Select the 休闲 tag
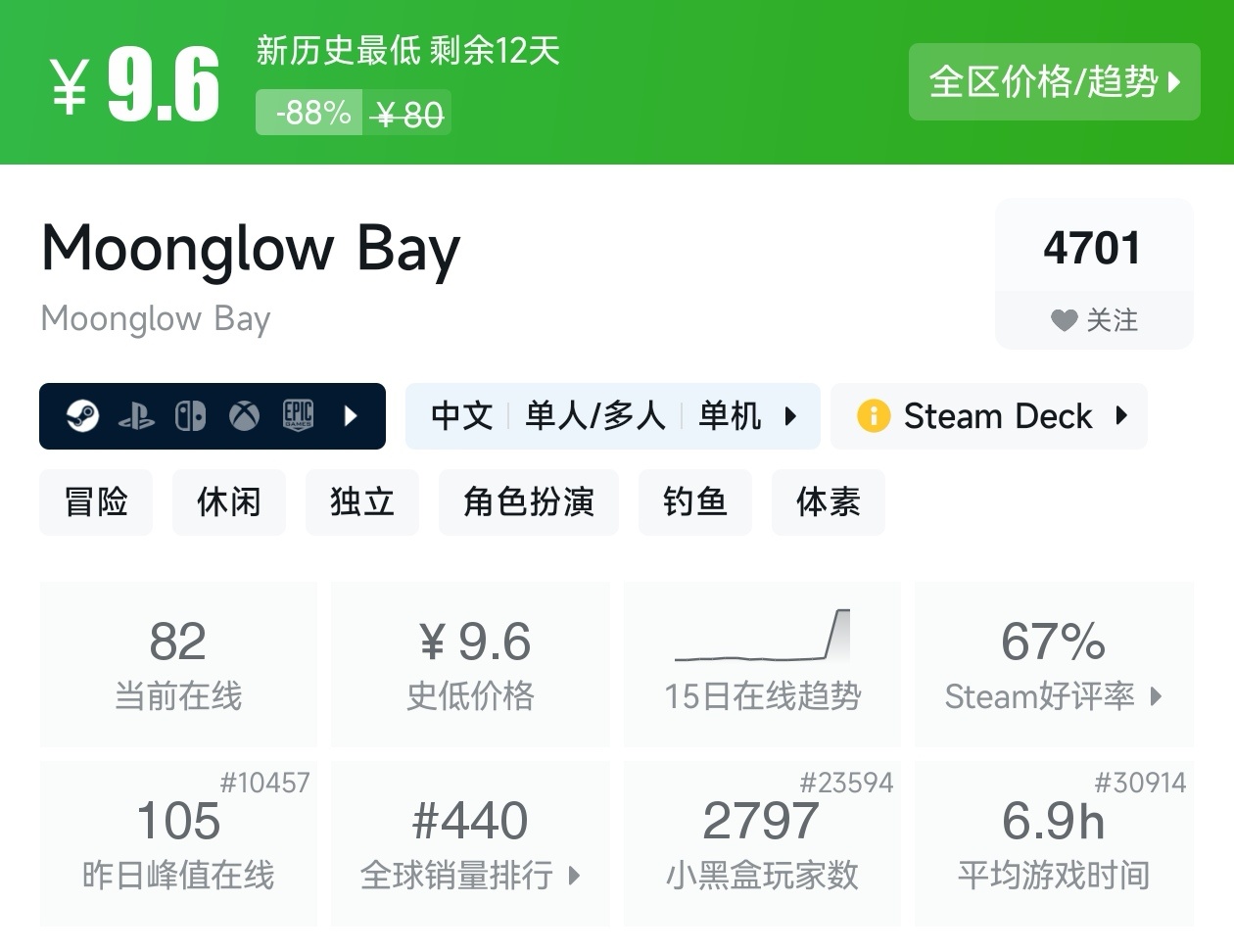Screen dimensions: 1234x952 (229, 502)
